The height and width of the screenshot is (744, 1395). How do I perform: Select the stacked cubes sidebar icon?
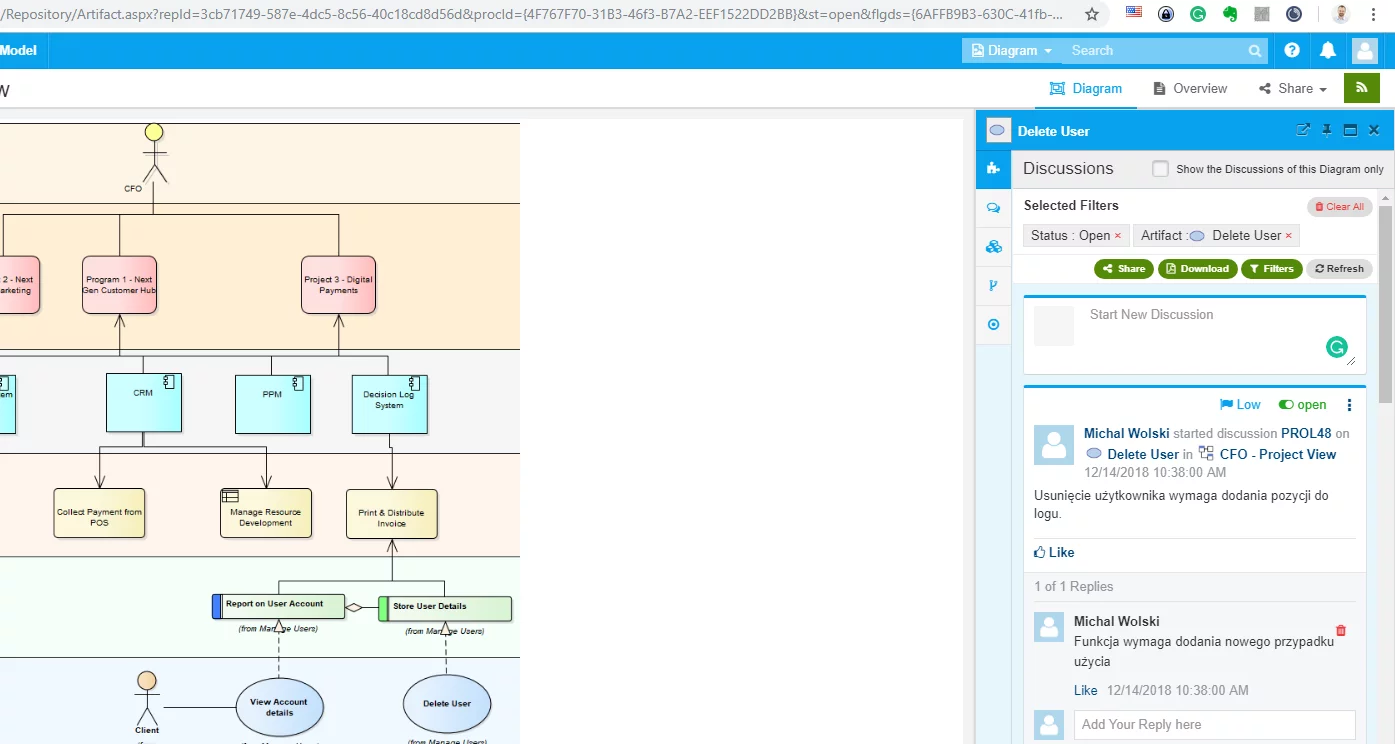point(993,246)
